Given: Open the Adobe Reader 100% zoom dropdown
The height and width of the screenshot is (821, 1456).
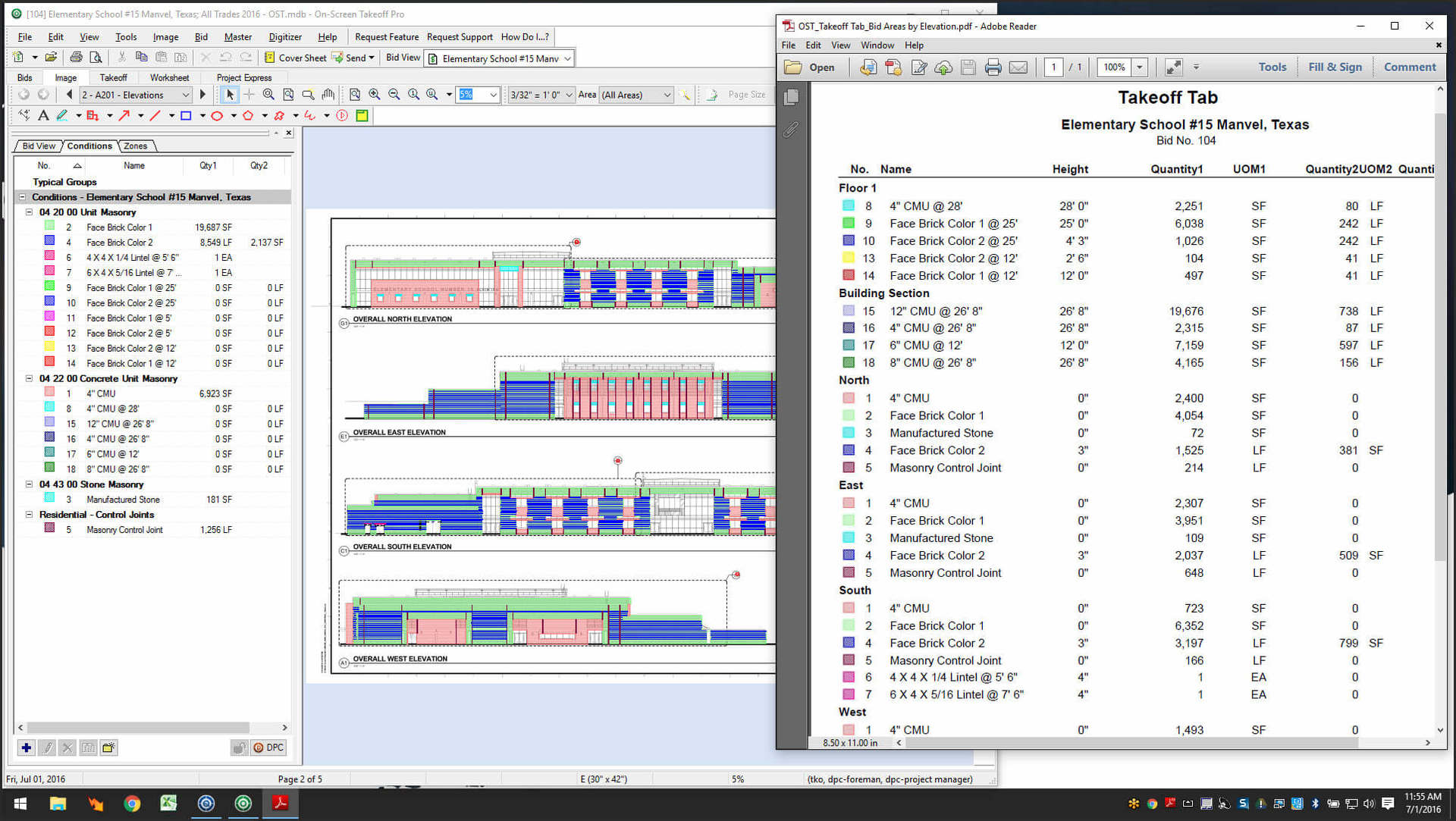Looking at the screenshot, I should coord(1139,67).
